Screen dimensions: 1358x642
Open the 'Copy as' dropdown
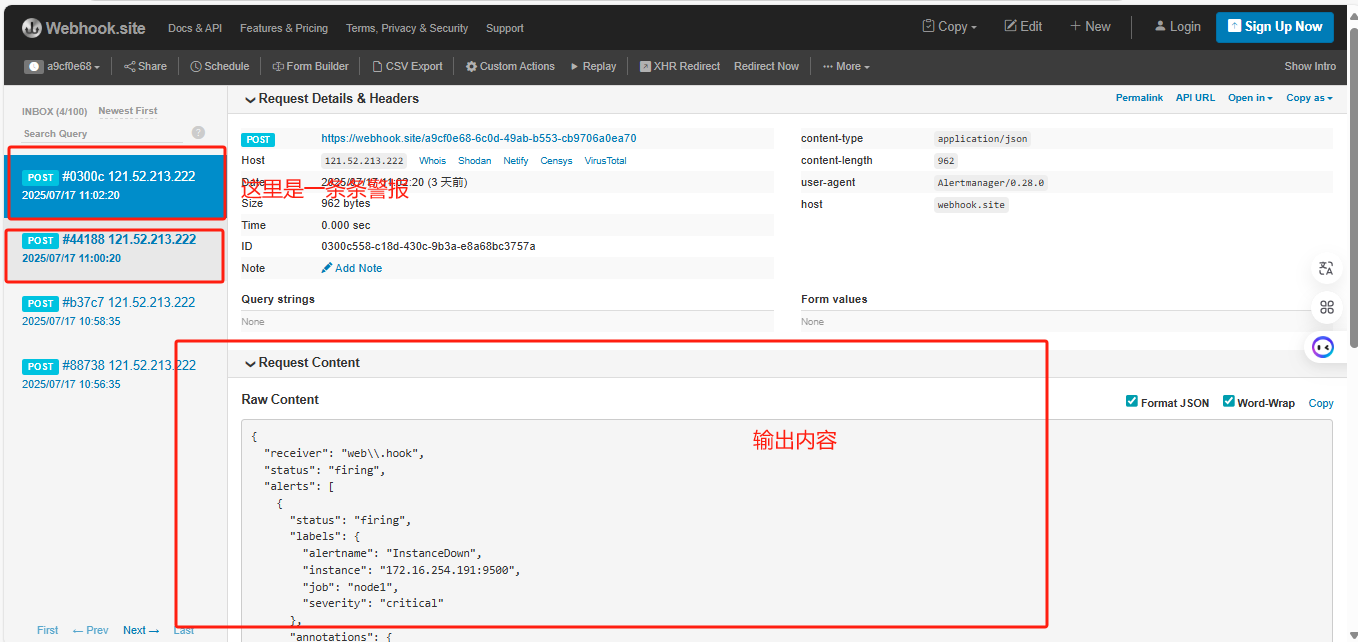click(1309, 98)
